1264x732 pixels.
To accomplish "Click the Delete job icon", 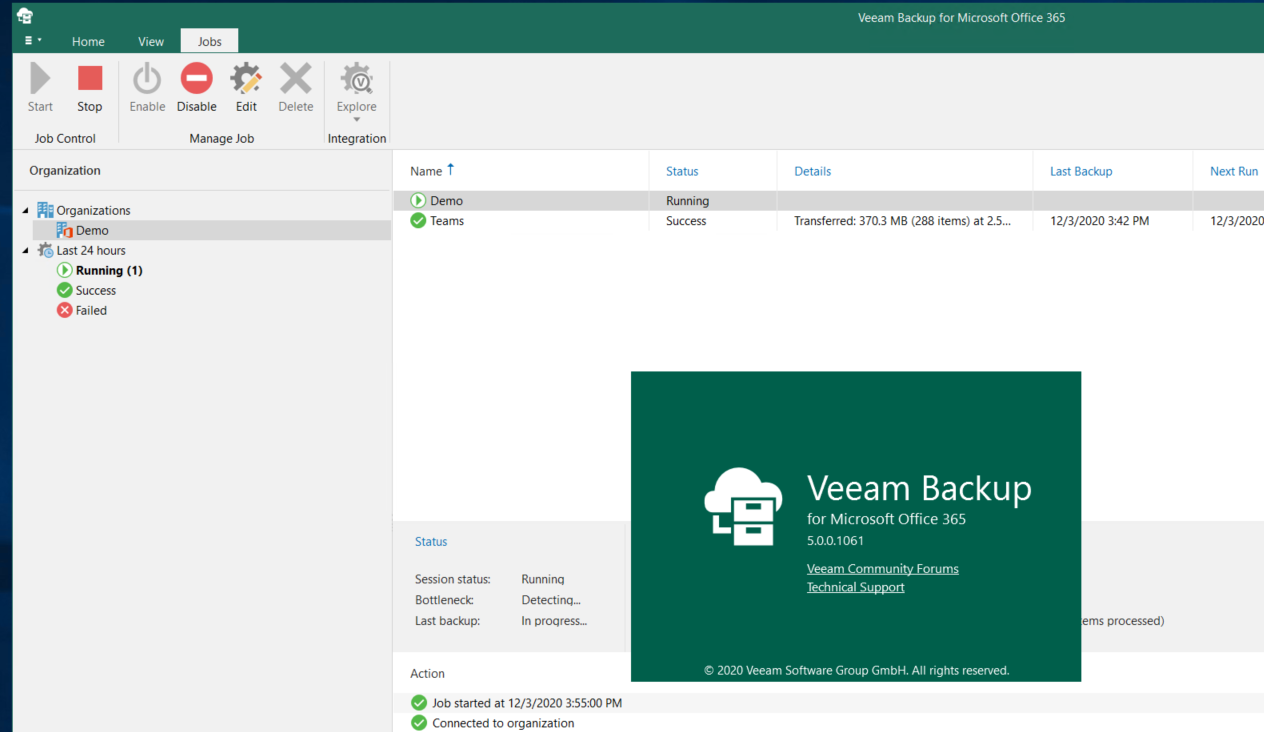I will [295, 80].
